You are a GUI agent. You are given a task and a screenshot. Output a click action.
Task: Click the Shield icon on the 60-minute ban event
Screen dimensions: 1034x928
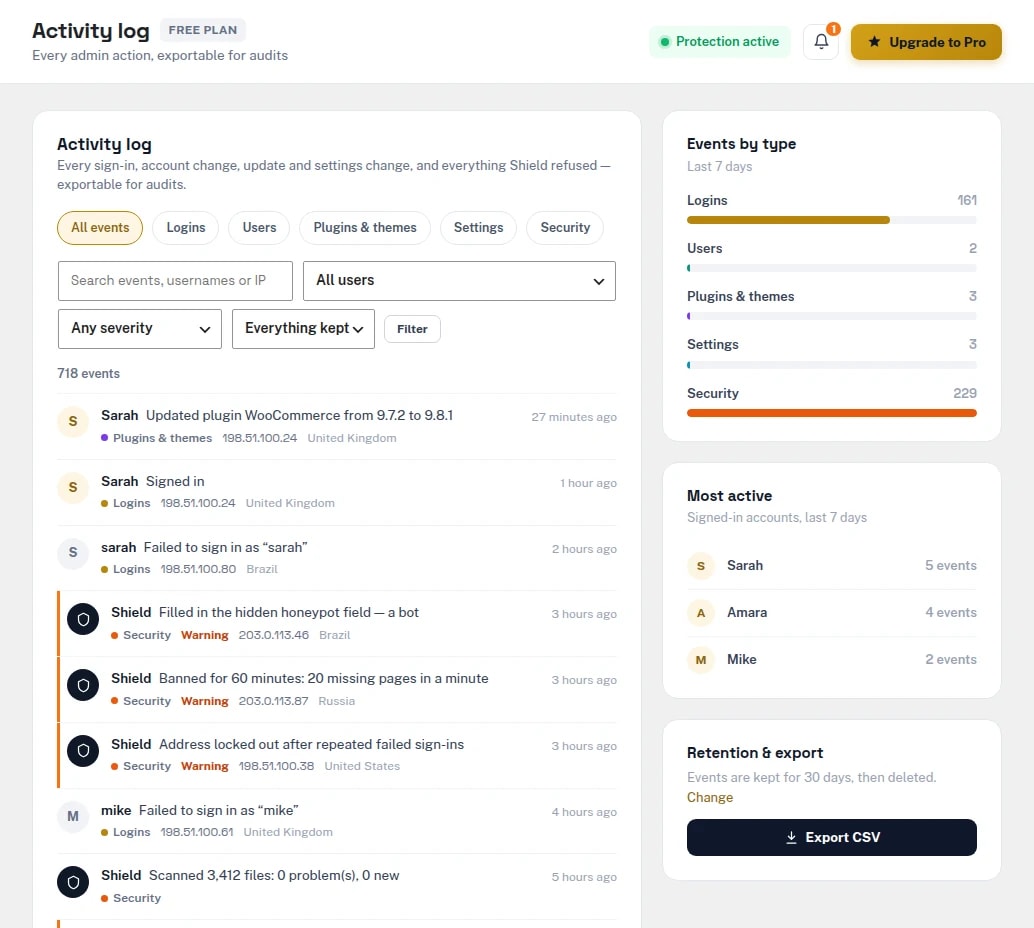click(x=83, y=685)
